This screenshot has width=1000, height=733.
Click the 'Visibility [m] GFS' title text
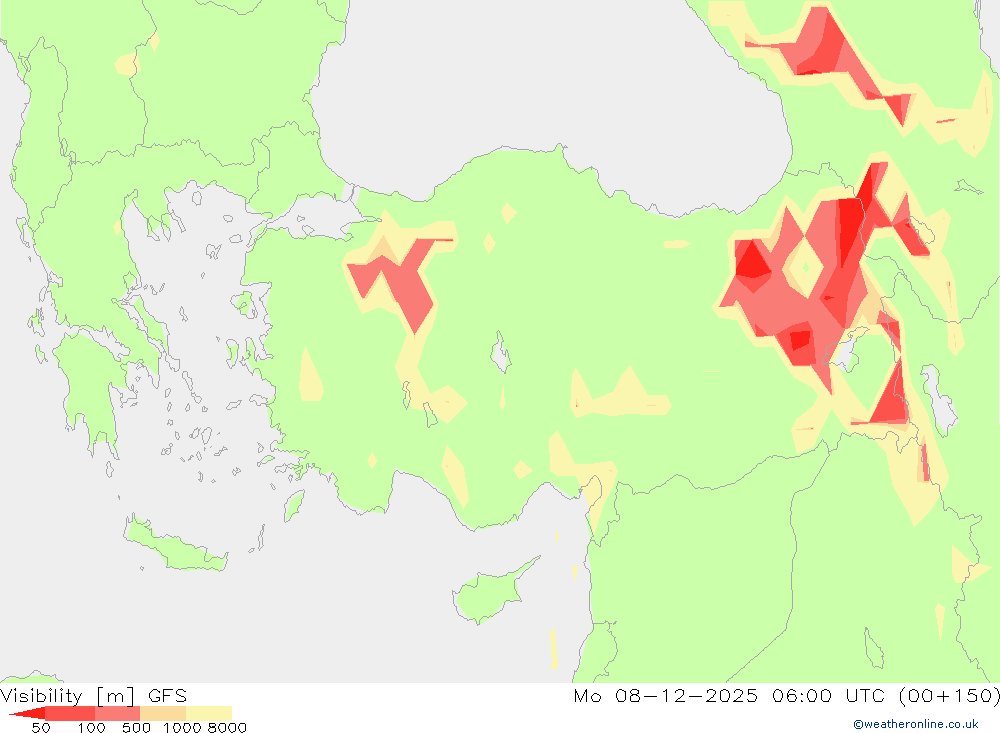[x=94, y=695]
